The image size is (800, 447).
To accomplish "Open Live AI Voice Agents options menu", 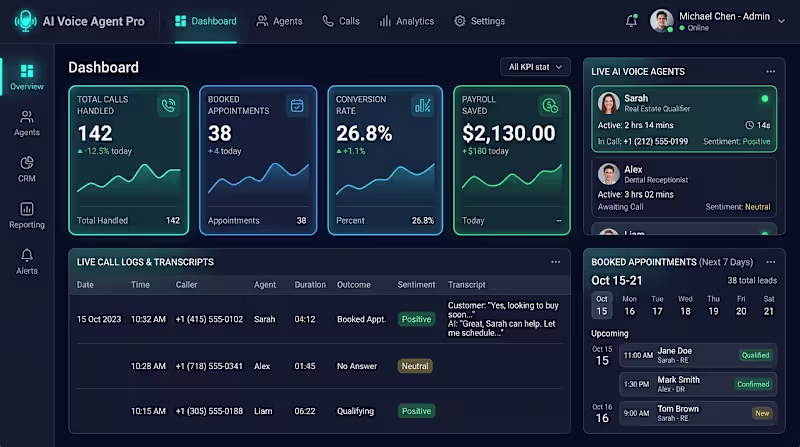I will coord(770,71).
